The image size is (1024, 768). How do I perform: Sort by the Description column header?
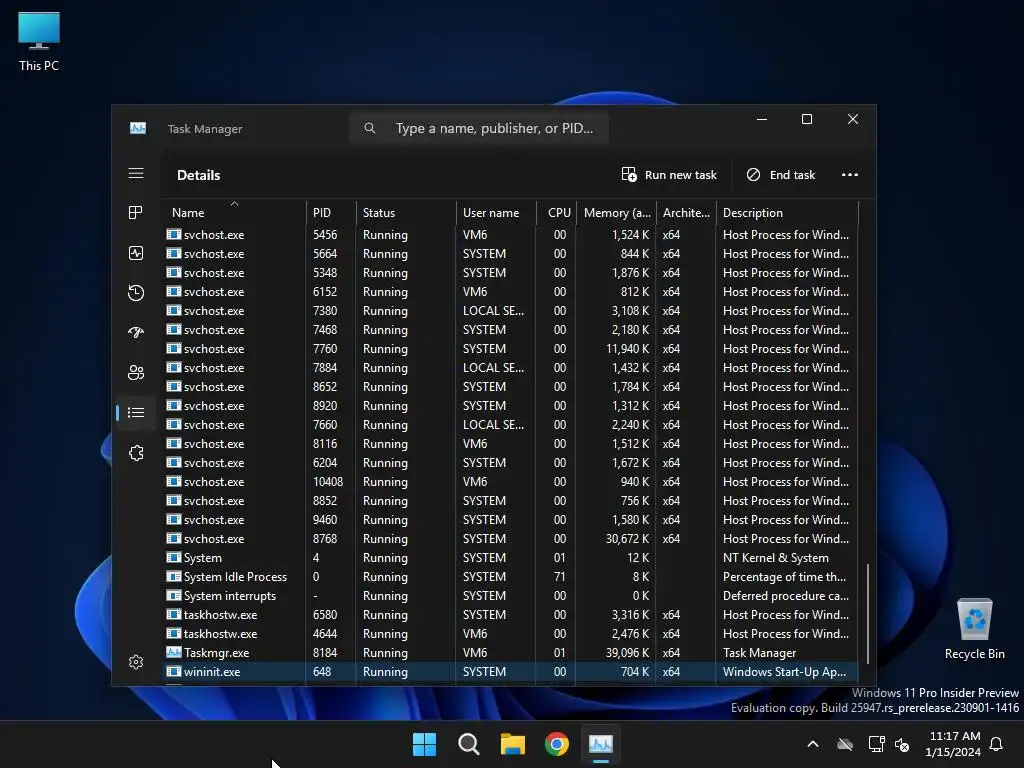(x=787, y=212)
